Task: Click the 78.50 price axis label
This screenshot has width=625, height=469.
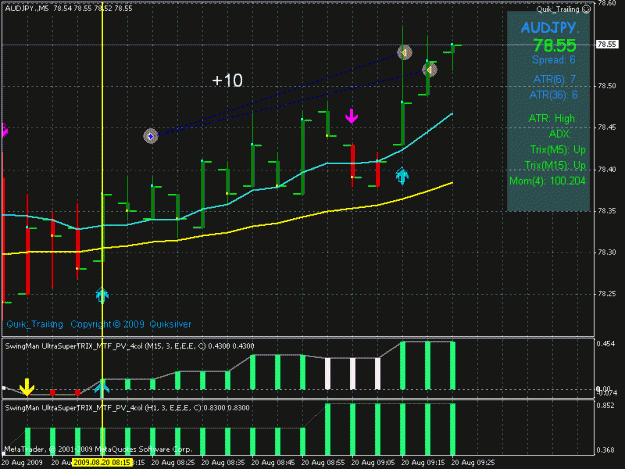Action: 607,86
